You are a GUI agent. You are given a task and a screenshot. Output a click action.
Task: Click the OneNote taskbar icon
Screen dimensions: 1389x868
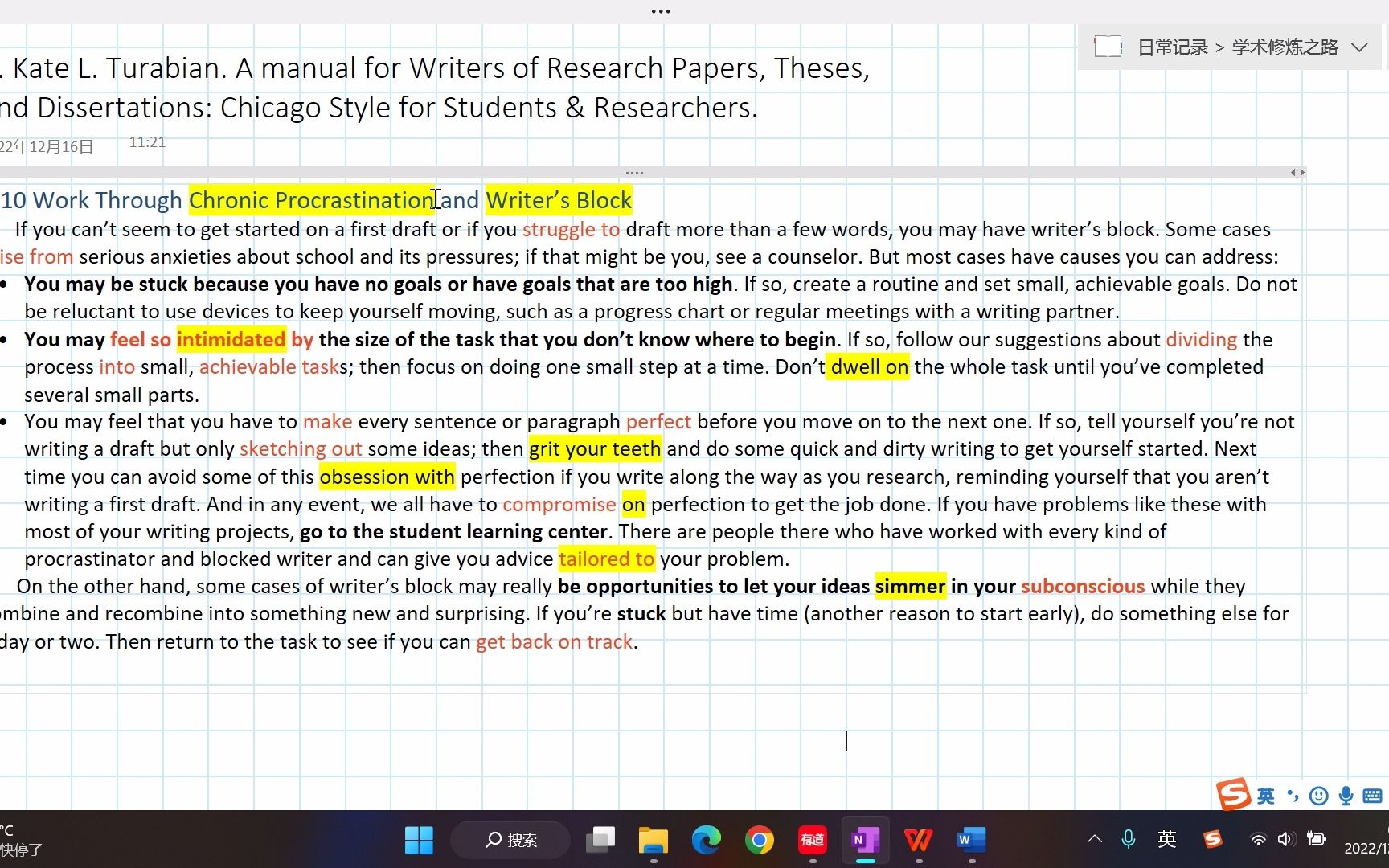click(866, 840)
